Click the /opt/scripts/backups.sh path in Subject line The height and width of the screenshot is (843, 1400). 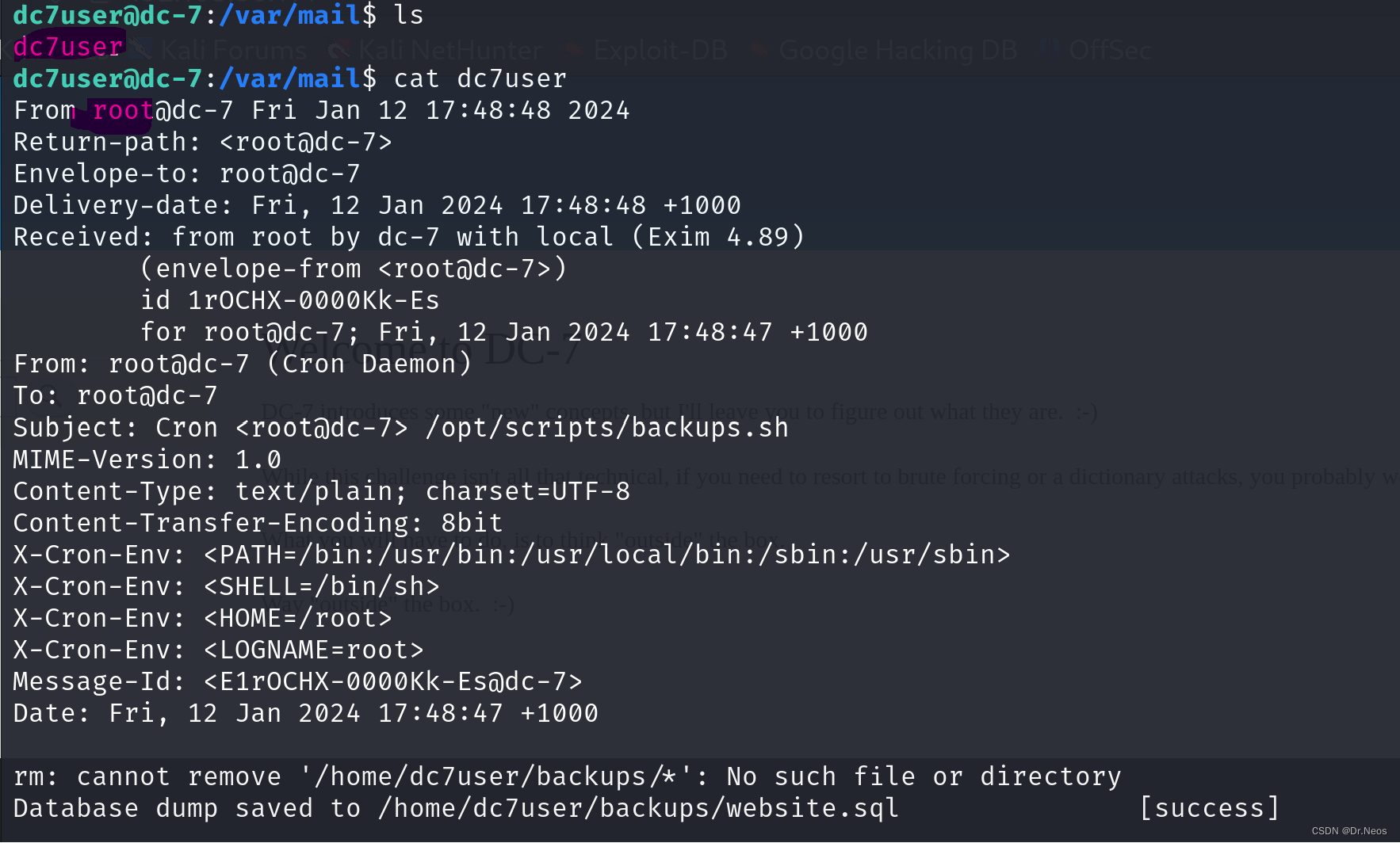[x=606, y=428]
